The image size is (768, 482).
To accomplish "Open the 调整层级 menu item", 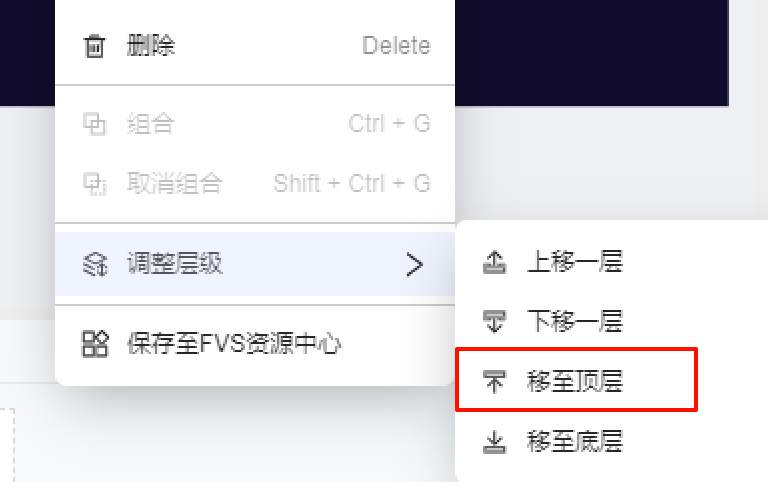I will pyautogui.click(x=255, y=264).
